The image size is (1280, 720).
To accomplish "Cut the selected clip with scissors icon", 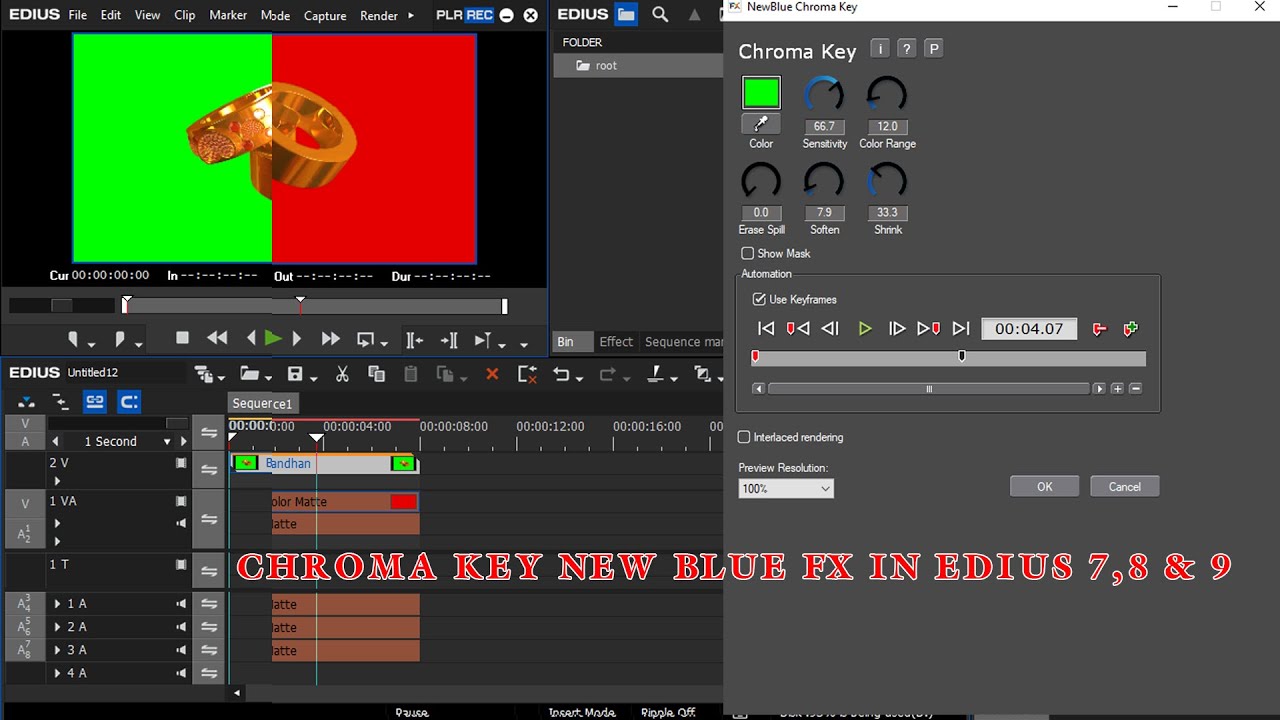I will (342, 374).
